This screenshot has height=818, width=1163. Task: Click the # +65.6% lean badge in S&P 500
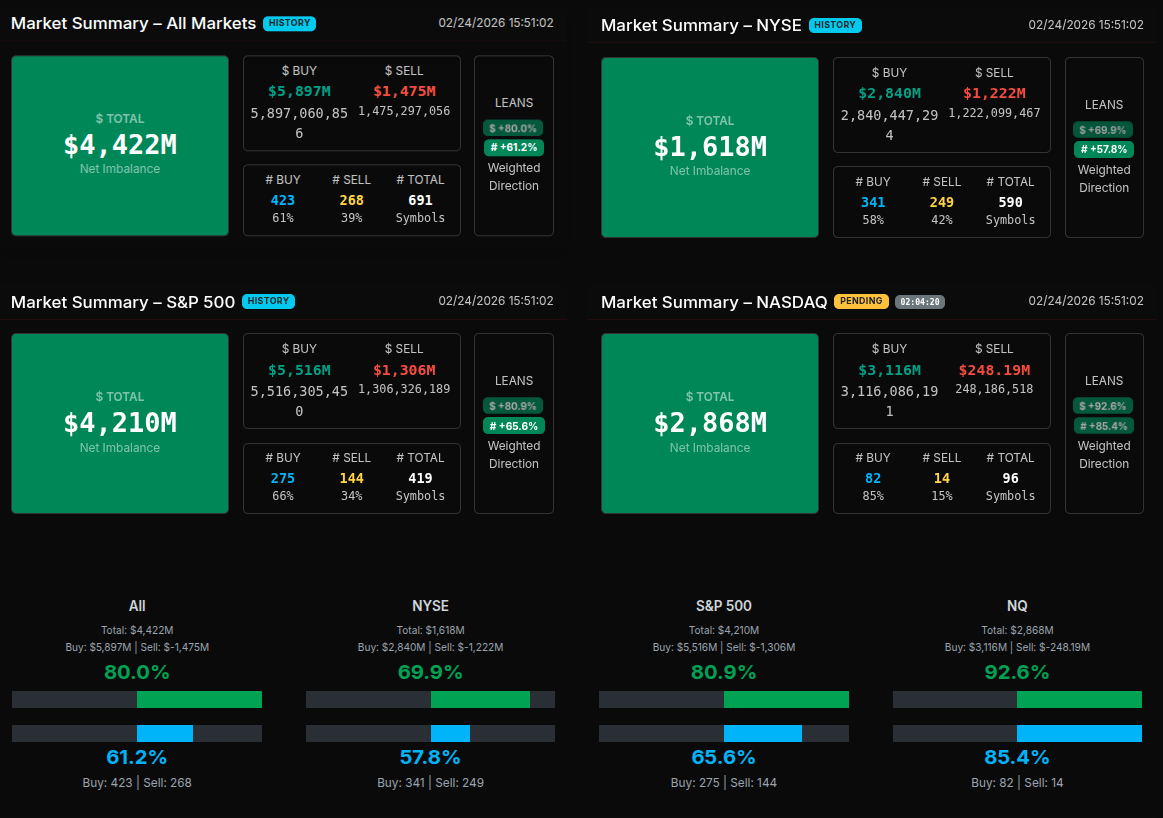pos(514,426)
